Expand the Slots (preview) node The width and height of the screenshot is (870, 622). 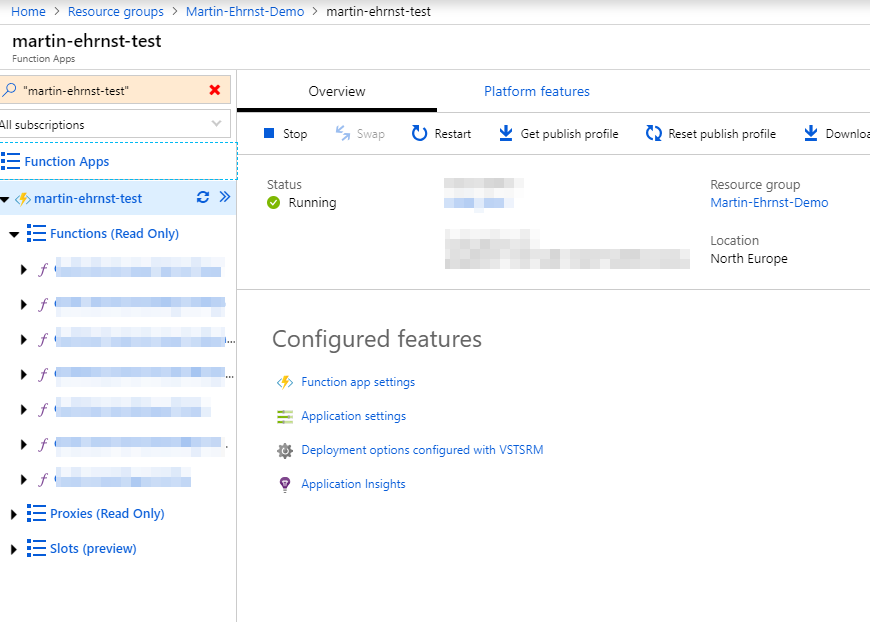coord(14,549)
